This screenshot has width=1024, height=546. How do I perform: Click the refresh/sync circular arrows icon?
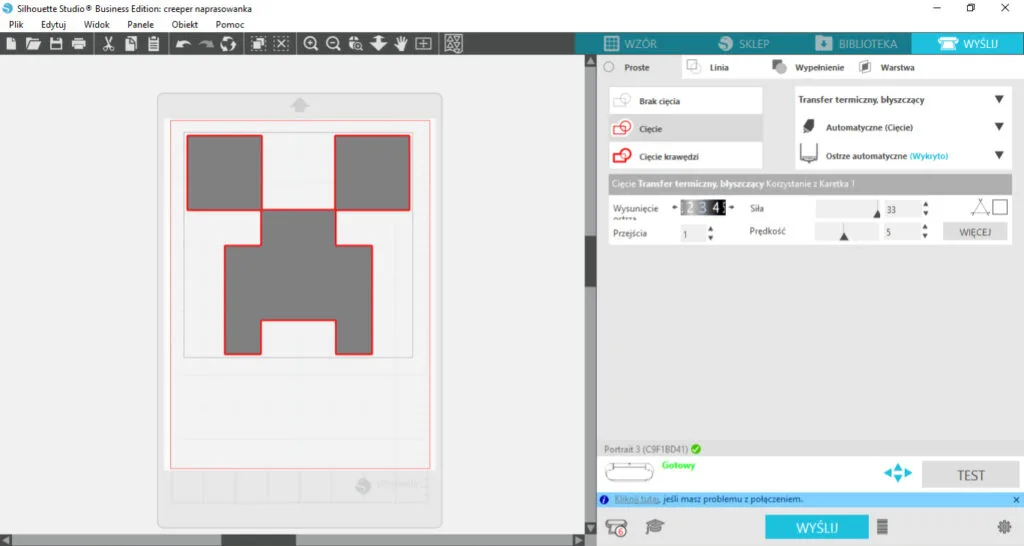tap(228, 44)
